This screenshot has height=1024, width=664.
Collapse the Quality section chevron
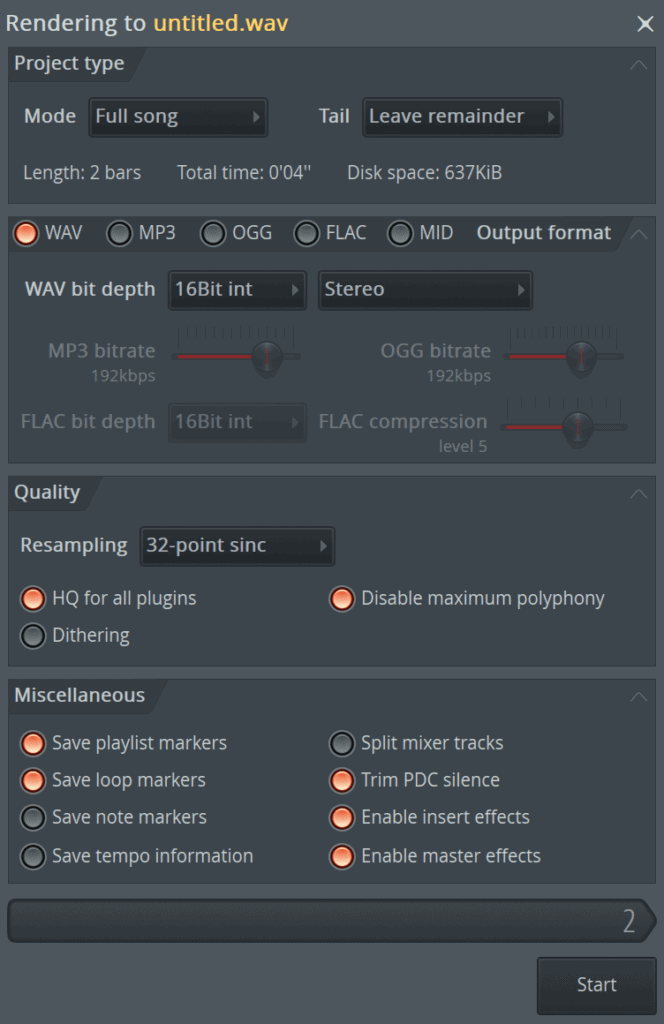[x=639, y=494]
